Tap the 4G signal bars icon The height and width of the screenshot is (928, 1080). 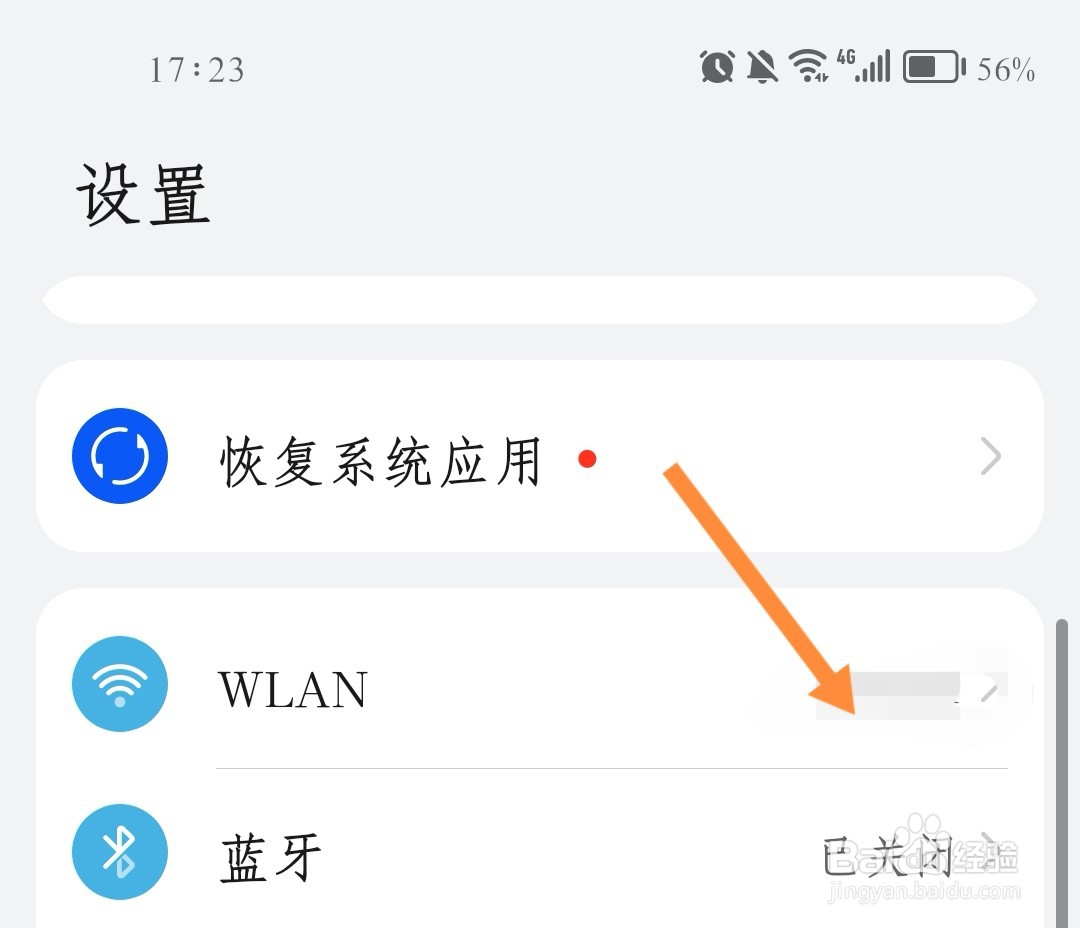[864, 66]
